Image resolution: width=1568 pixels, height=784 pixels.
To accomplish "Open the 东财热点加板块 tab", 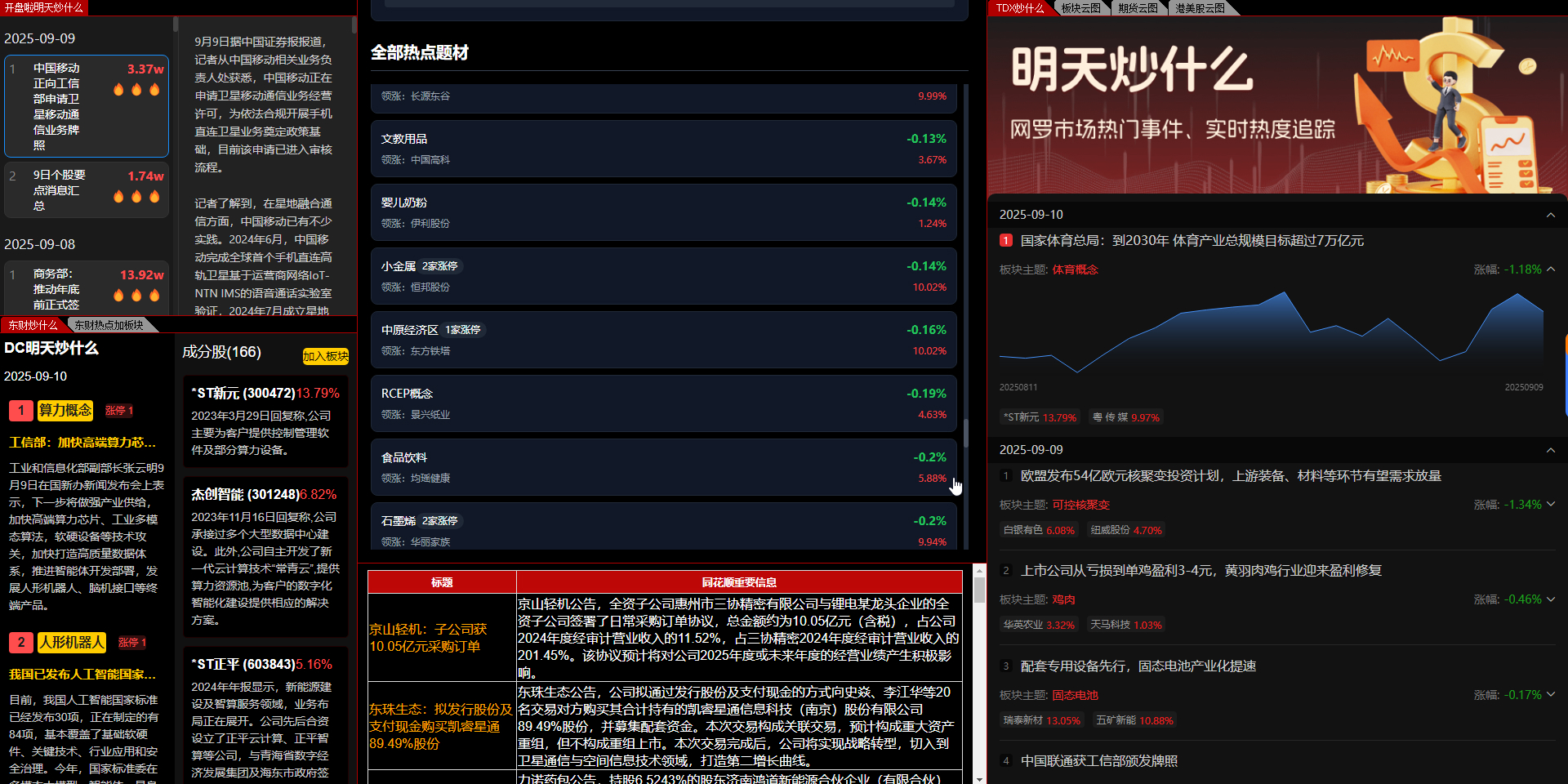I will point(109,325).
